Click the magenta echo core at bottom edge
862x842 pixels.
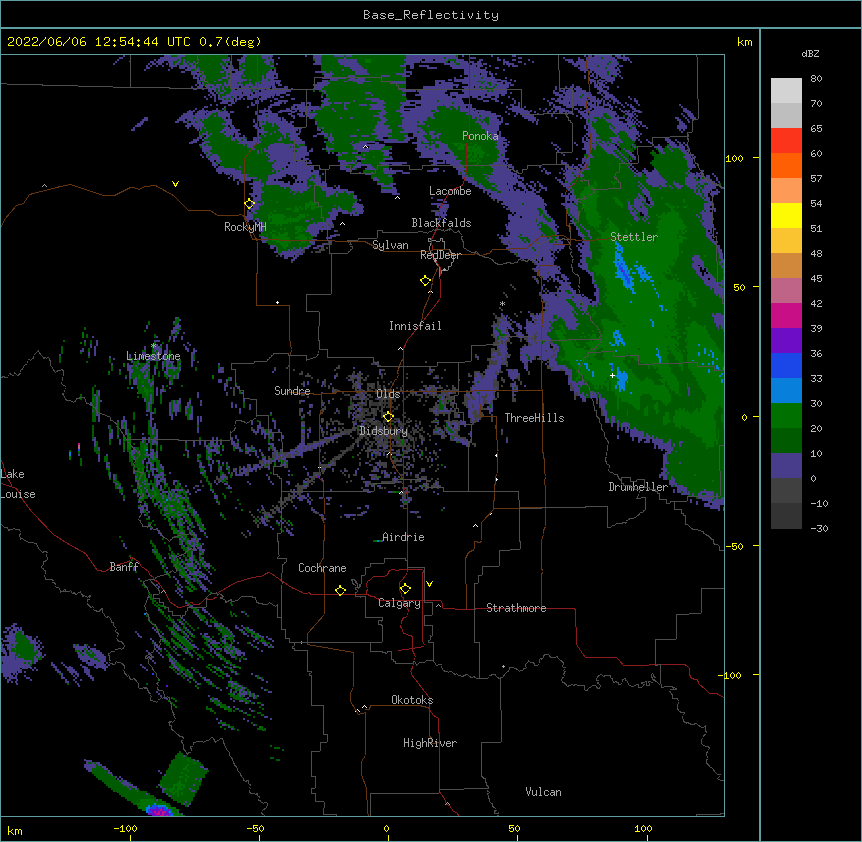click(x=159, y=810)
